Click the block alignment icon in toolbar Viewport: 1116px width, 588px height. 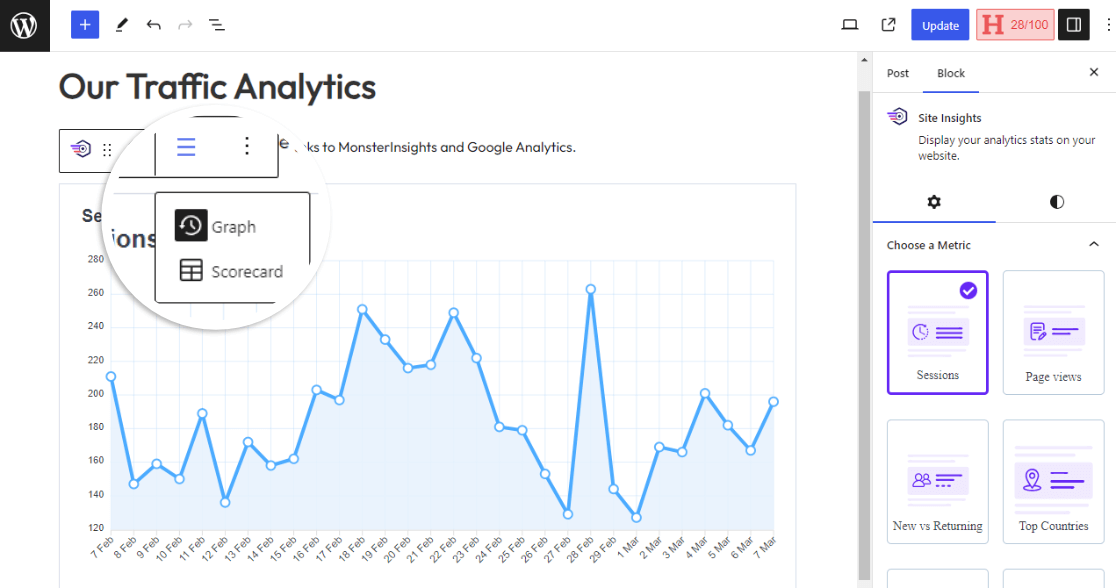(x=186, y=147)
